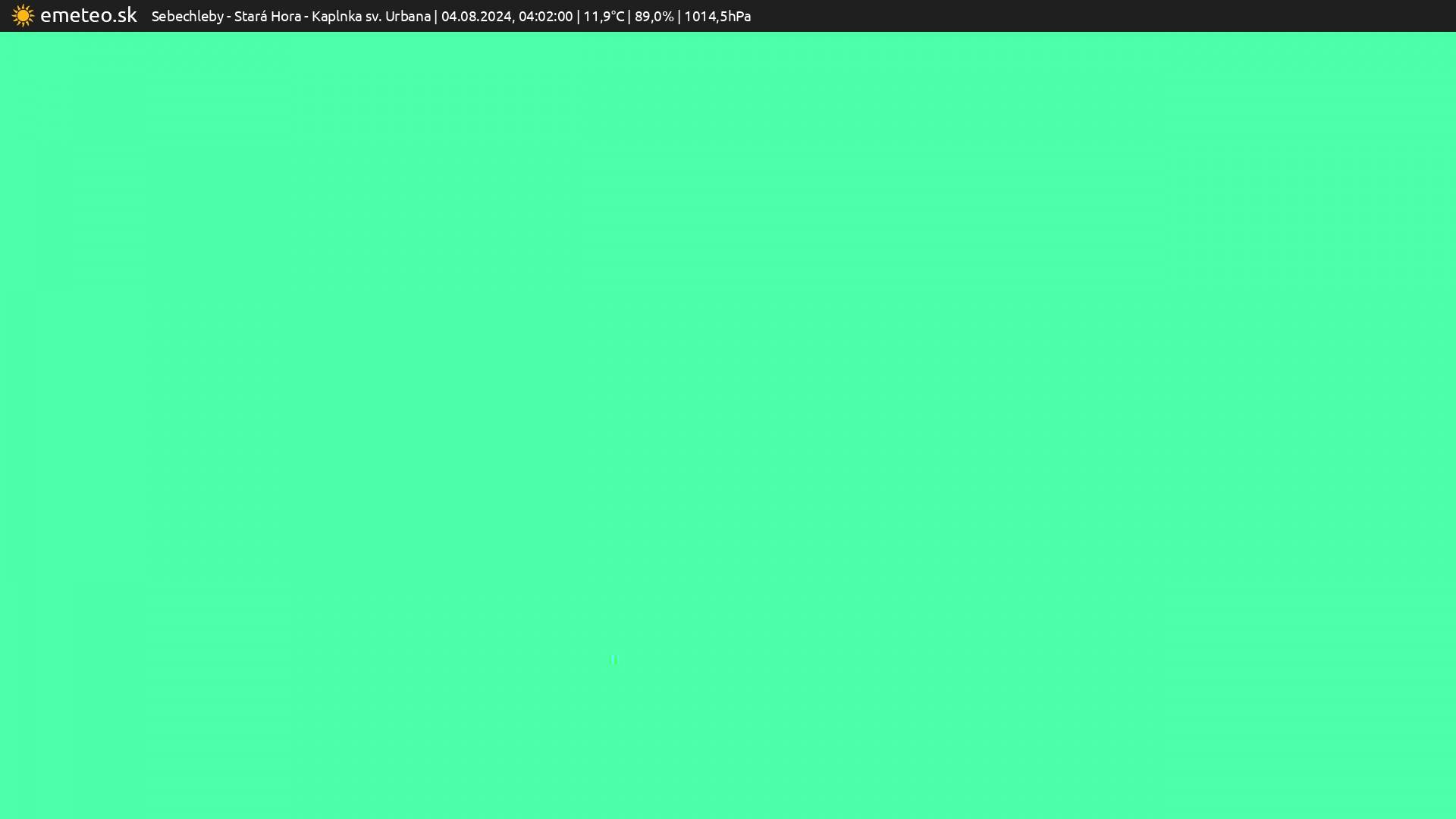
Task: Click the emeteo.sk sun logo icon
Action: [x=23, y=16]
